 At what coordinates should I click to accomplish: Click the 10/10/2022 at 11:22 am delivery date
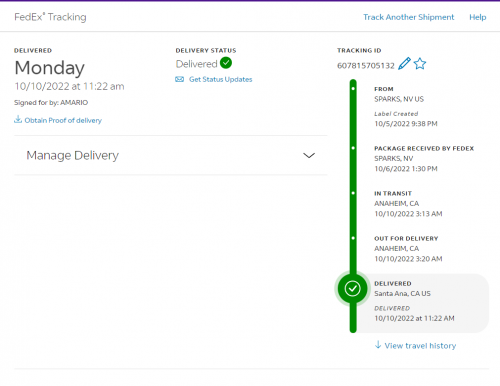pos(69,86)
